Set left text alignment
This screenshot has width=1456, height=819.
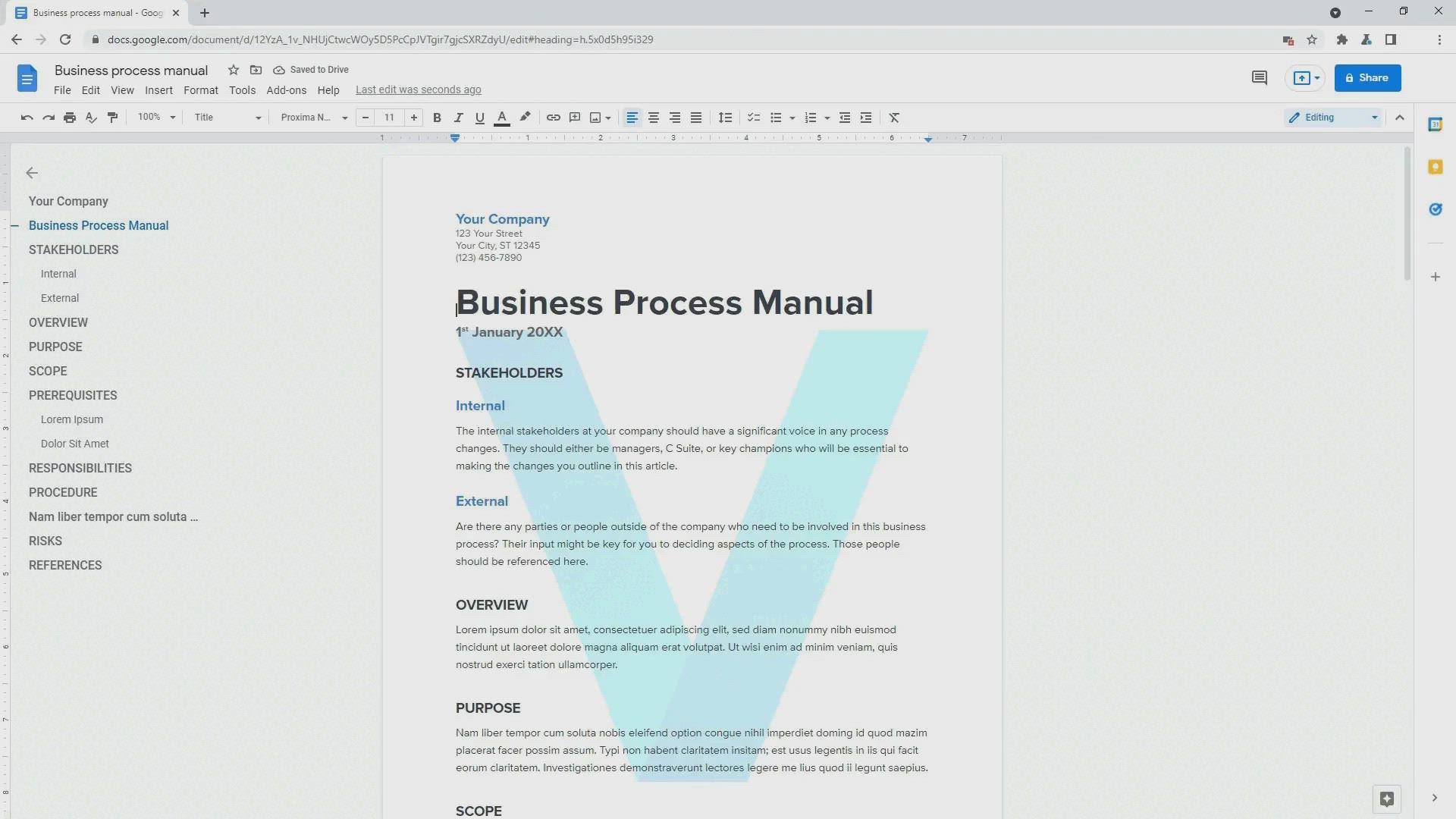coord(632,118)
